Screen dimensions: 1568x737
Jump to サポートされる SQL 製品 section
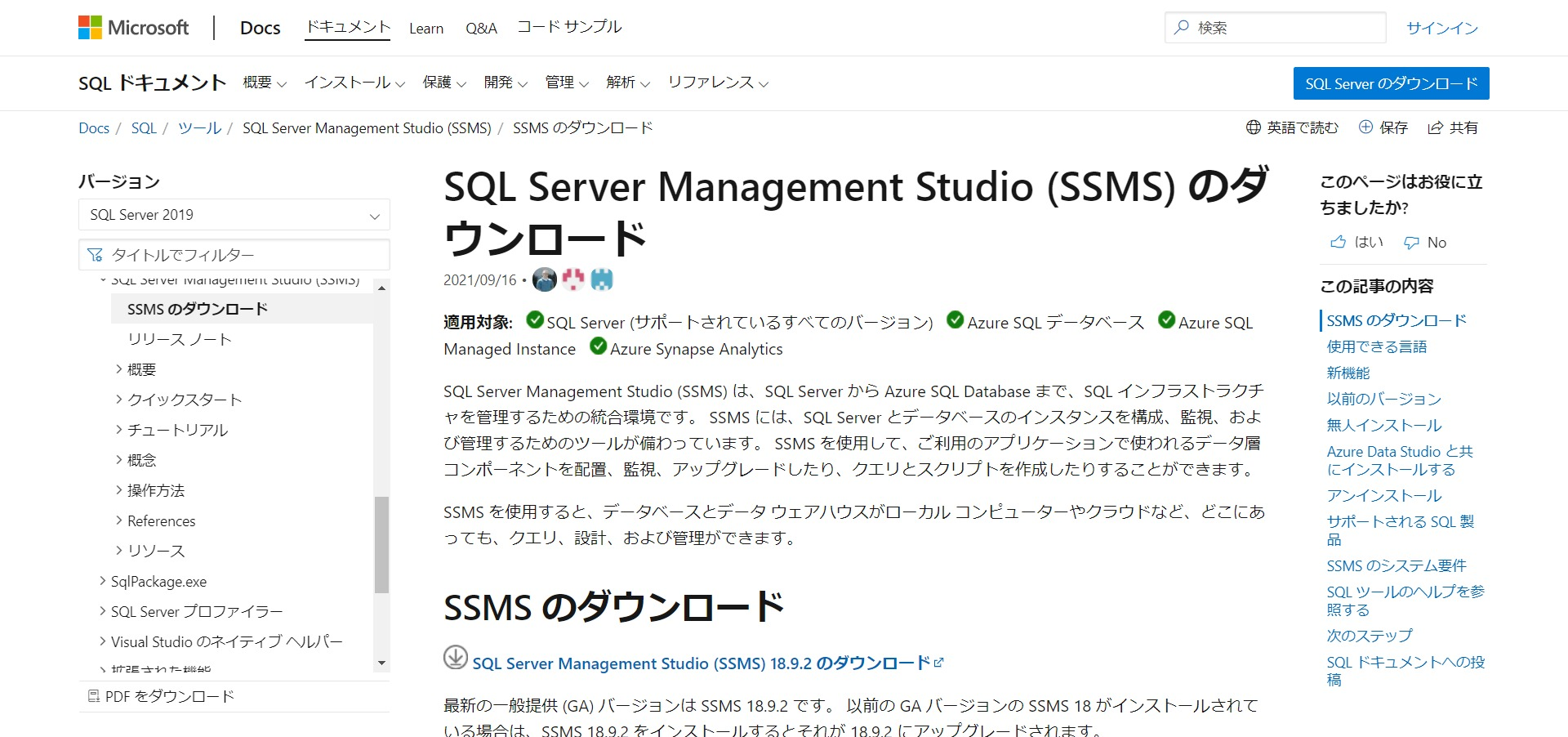pos(1401,530)
